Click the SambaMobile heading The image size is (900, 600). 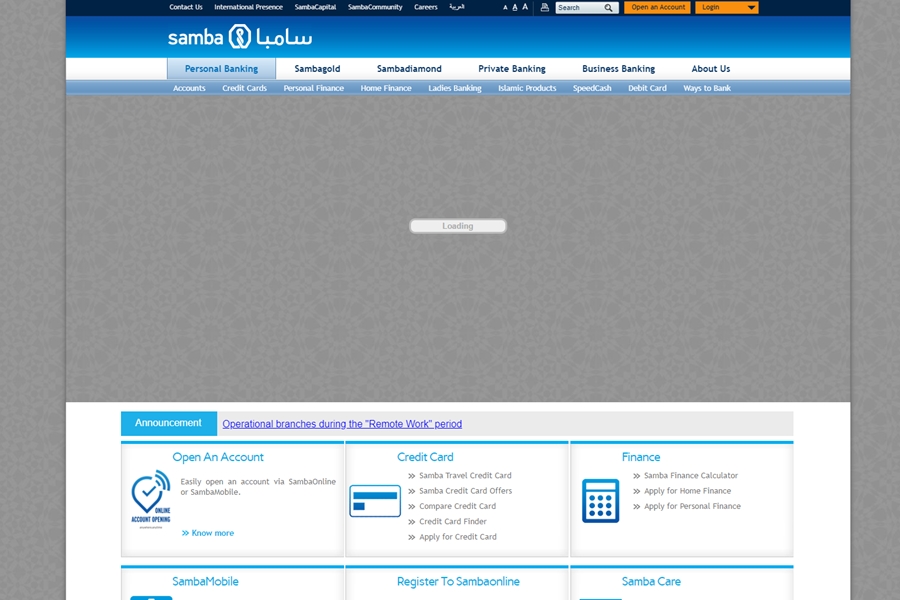point(205,582)
